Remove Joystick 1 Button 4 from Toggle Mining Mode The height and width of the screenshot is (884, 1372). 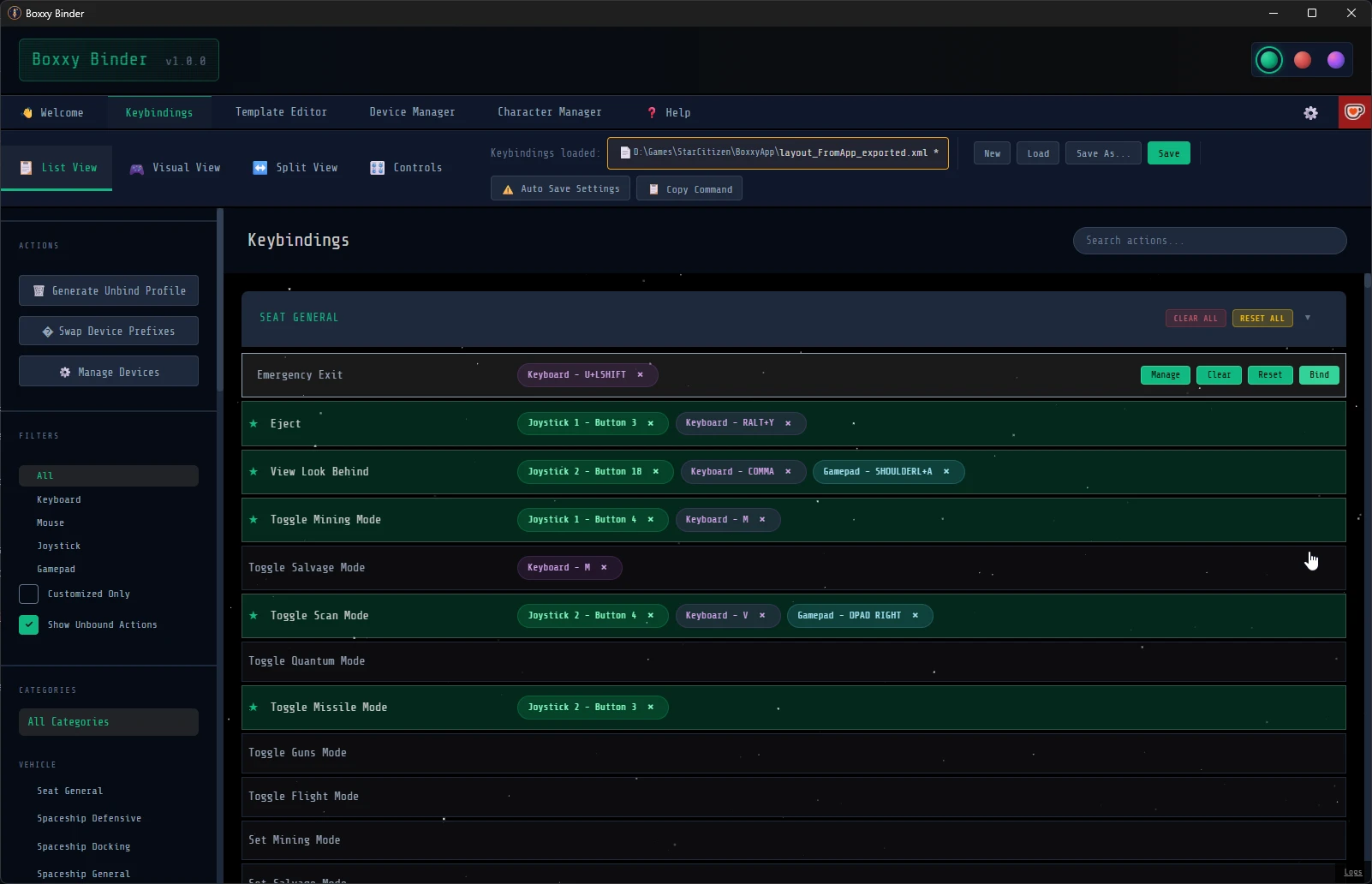[x=651, y=519]
